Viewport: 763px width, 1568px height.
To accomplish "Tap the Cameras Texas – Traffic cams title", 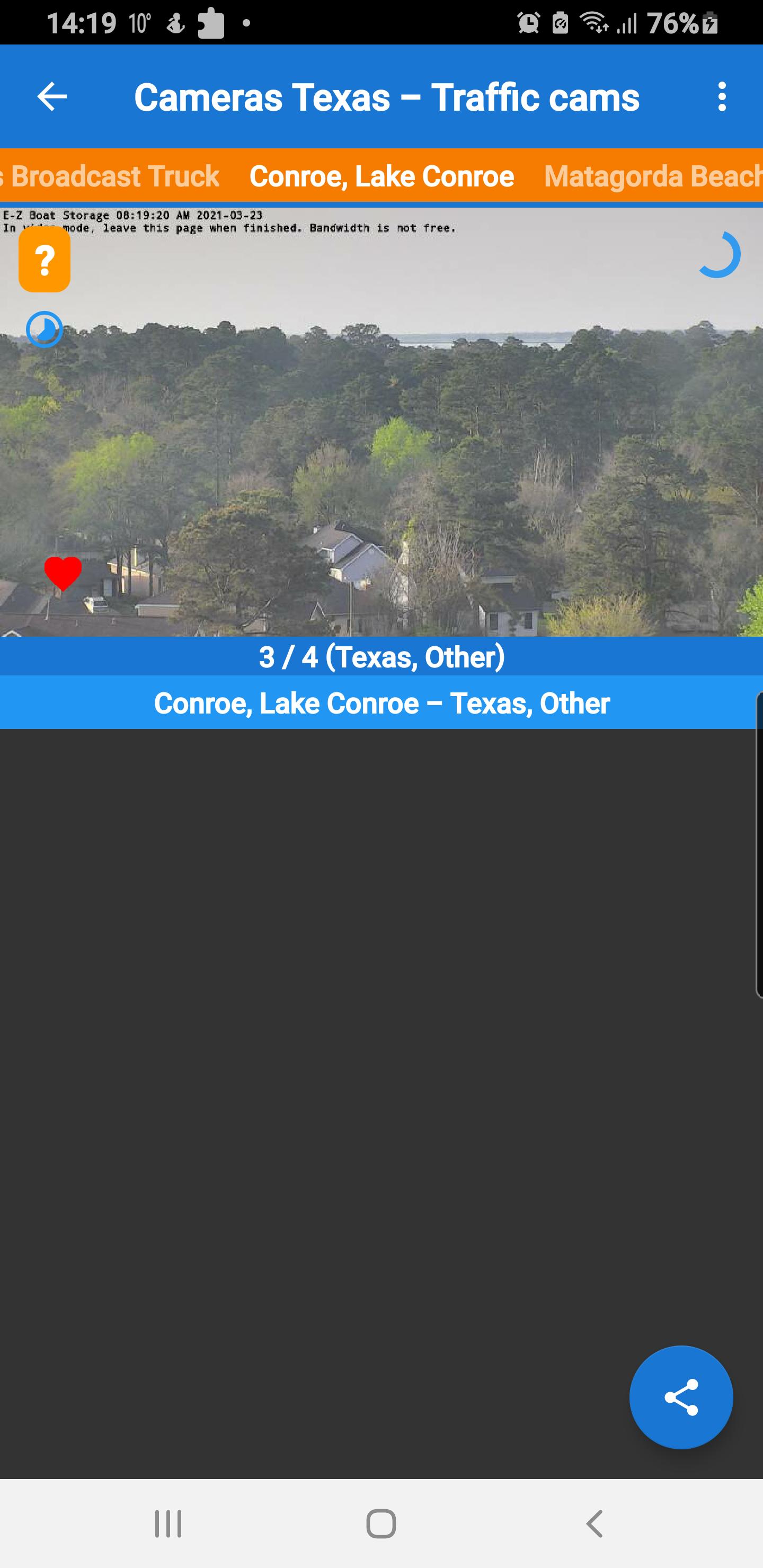I will pos(387,97).
